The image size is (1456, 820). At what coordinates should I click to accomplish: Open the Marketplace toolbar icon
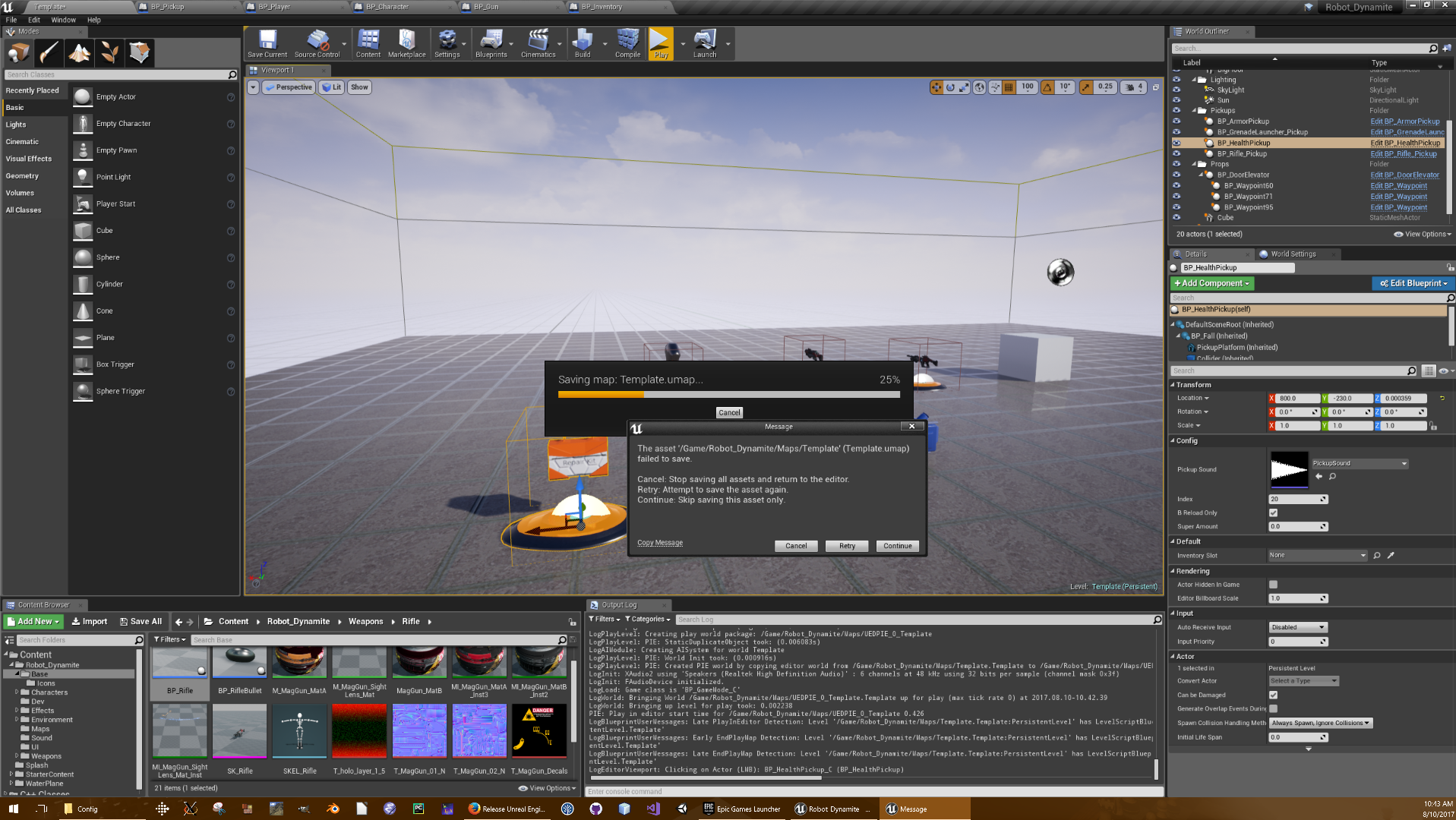(406, 43)
